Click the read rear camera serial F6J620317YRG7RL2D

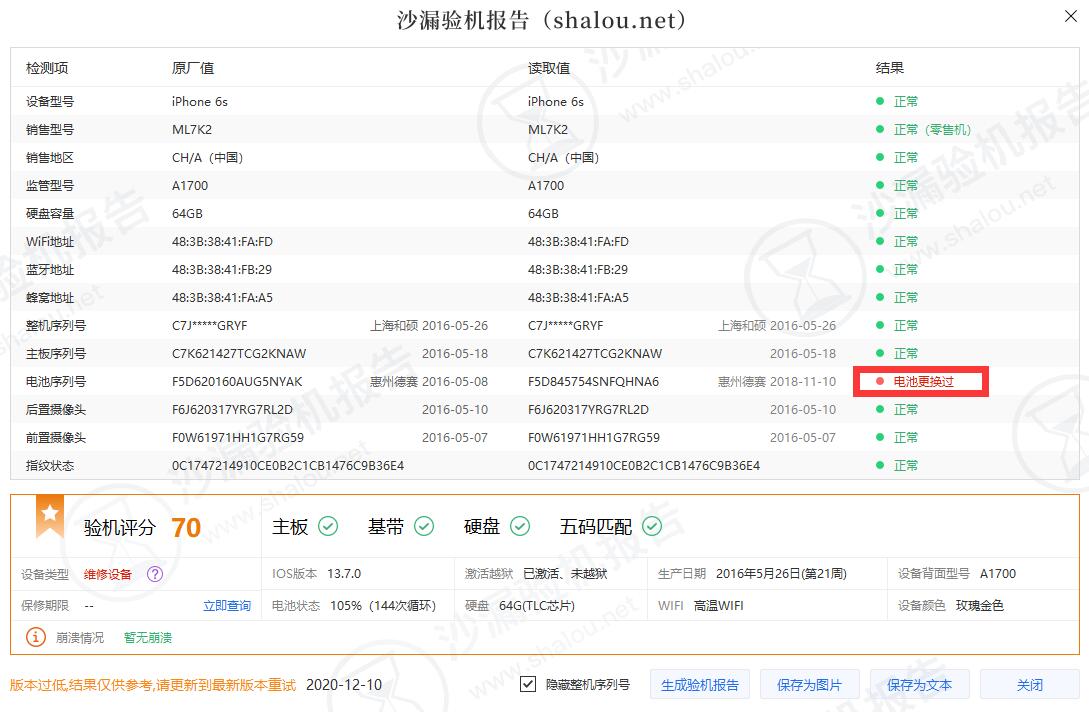[x=588, y=410]
